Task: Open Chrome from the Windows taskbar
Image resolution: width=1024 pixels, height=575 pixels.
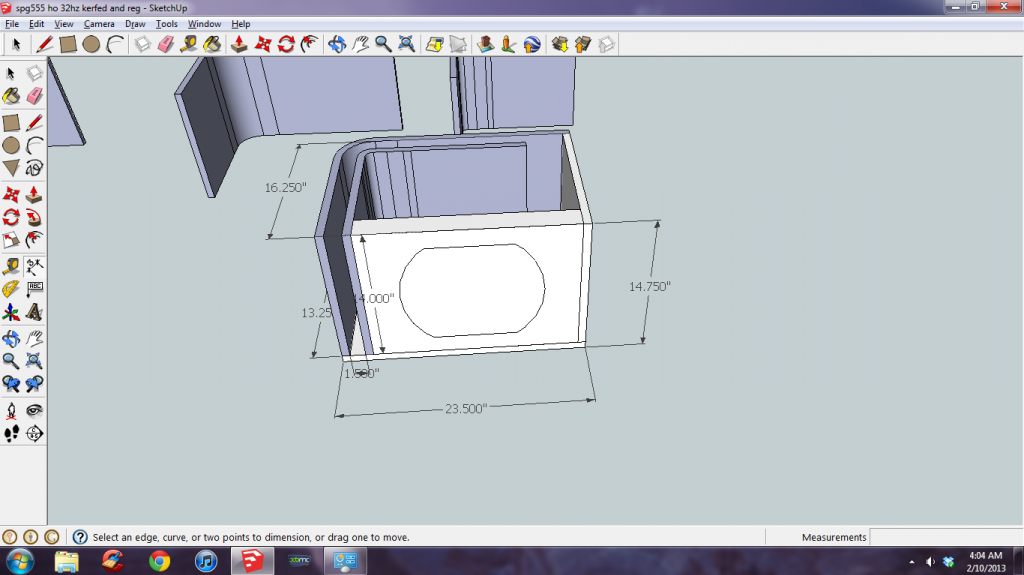Action: [x=158, y=560]
